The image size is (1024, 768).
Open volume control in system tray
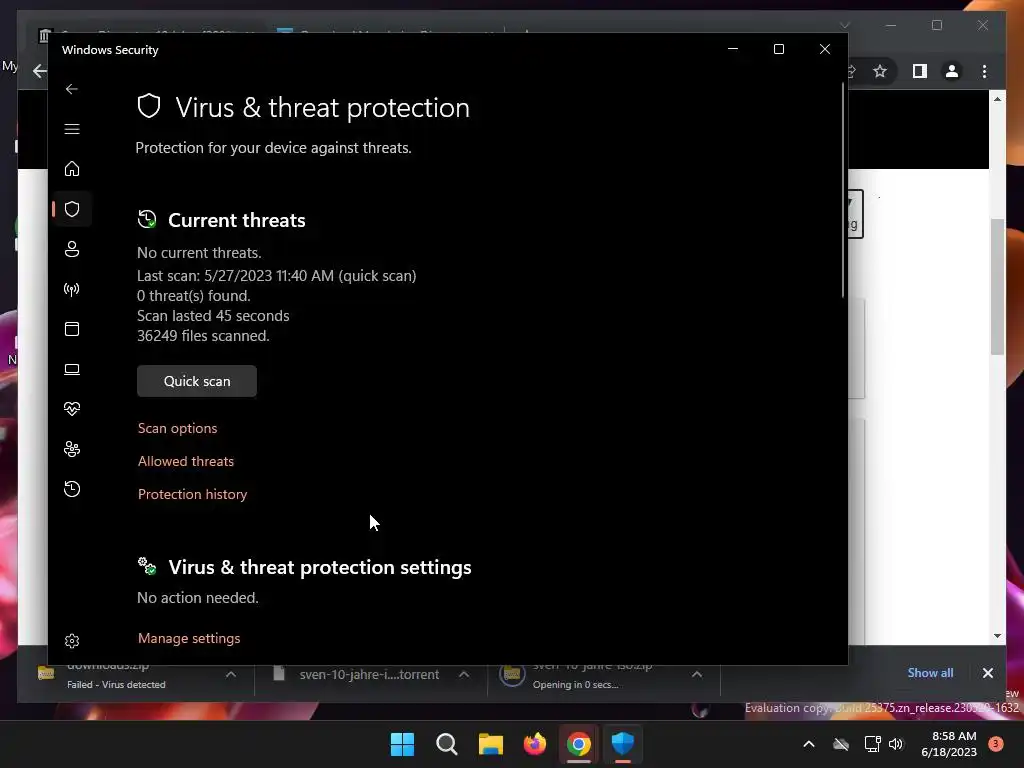coord(896,744)
